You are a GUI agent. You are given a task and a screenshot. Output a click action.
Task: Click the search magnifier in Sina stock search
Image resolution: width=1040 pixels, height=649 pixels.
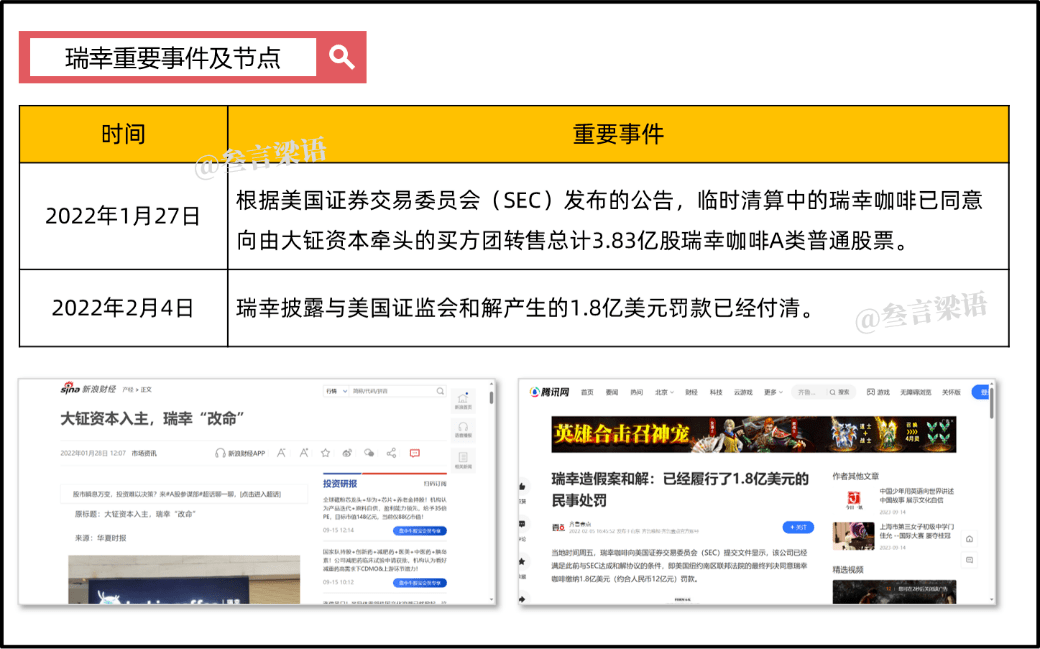point(440,391)
